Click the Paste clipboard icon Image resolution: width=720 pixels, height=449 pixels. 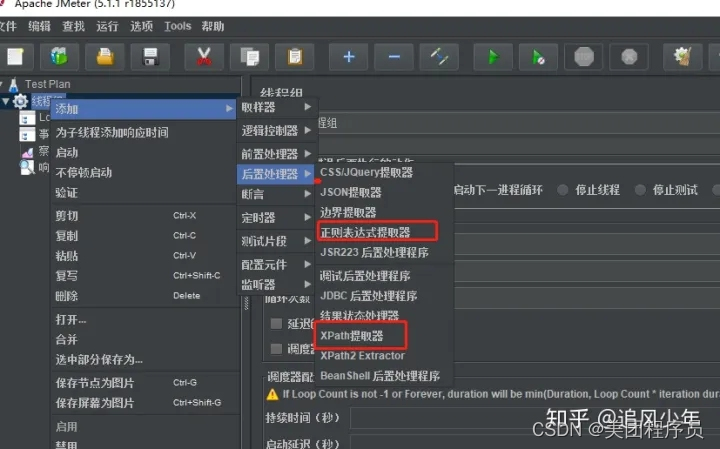(294, 57)
